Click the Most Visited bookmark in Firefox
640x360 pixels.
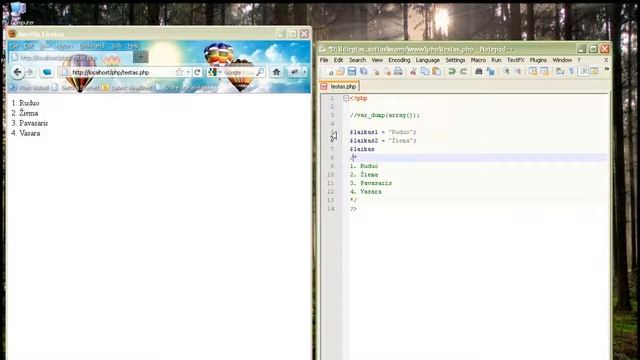point(29,88)
